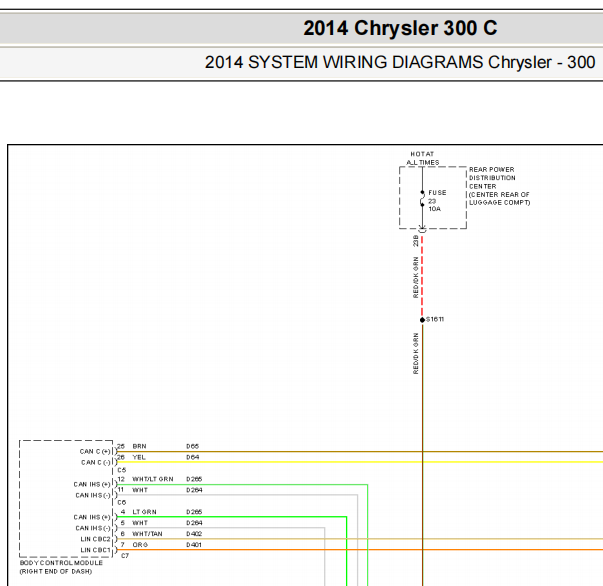Image resolution: width=603 pixels, height=586 pixels.
Task: Click the 'WHT/TAN' wire color label
Action: click(147, 534)
